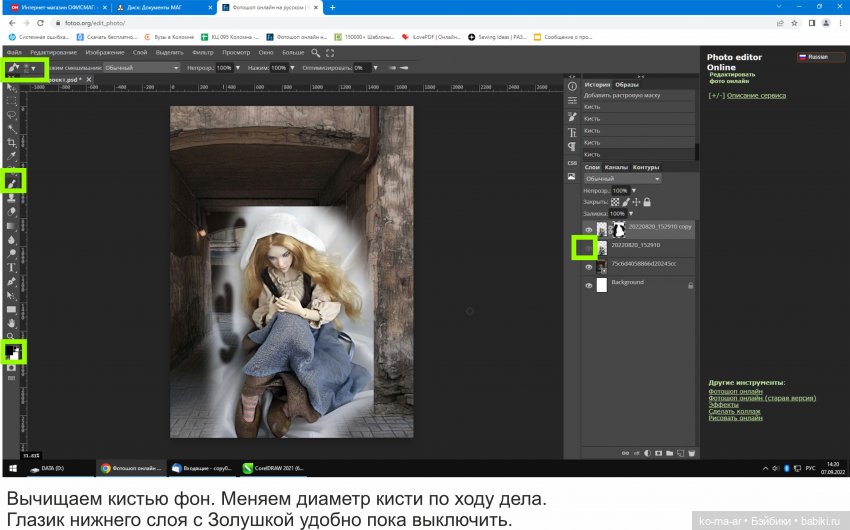850x530 pixels.
Task: Toggle lock image pixels brush icon
Action: (x=626, y=202)
